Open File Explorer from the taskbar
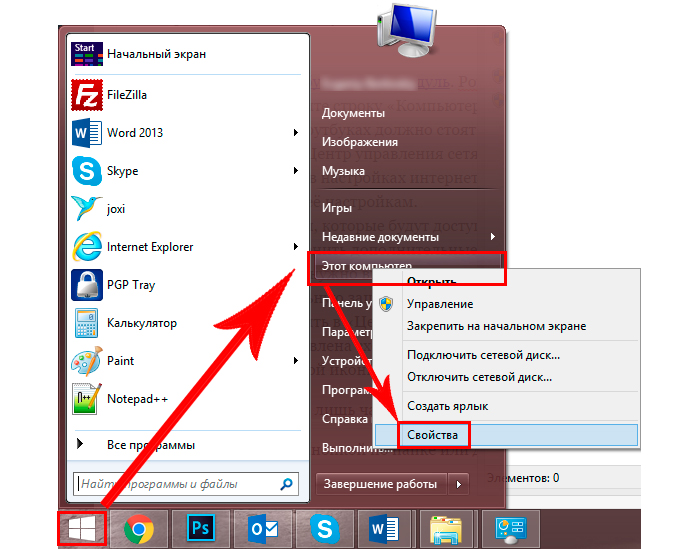Viewport: 700px width, 549px height. point(446,529)
